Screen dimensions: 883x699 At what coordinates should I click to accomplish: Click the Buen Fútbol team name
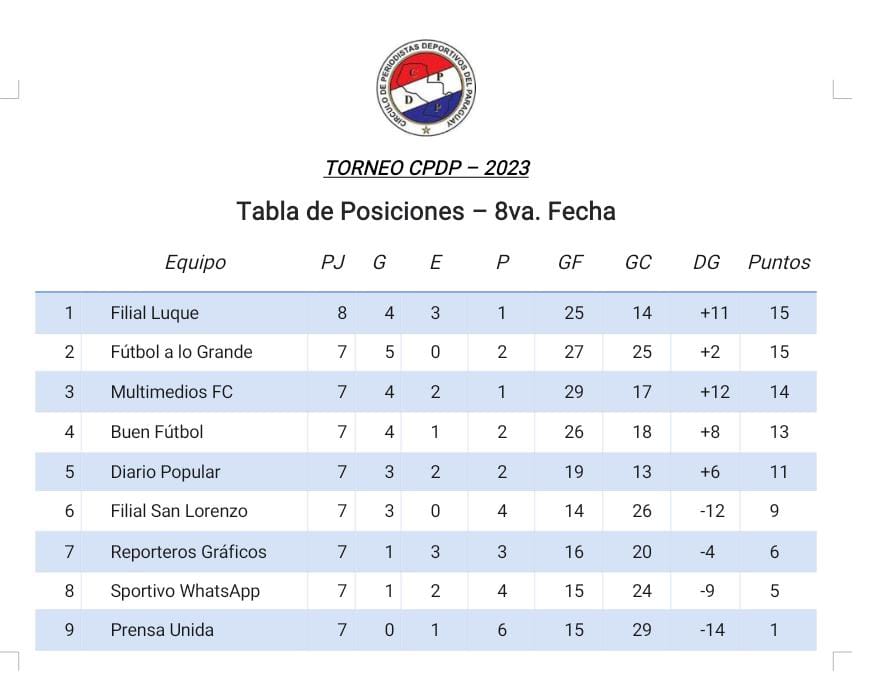click(x=157, y=431)
